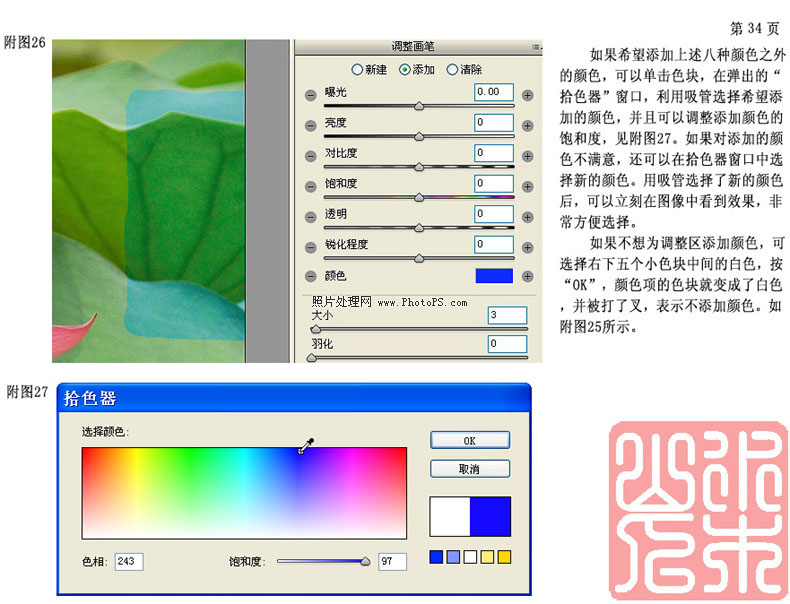The image size is (790, 604).
Task: Click the 曝光 slider handle
Action: point(419,106)
